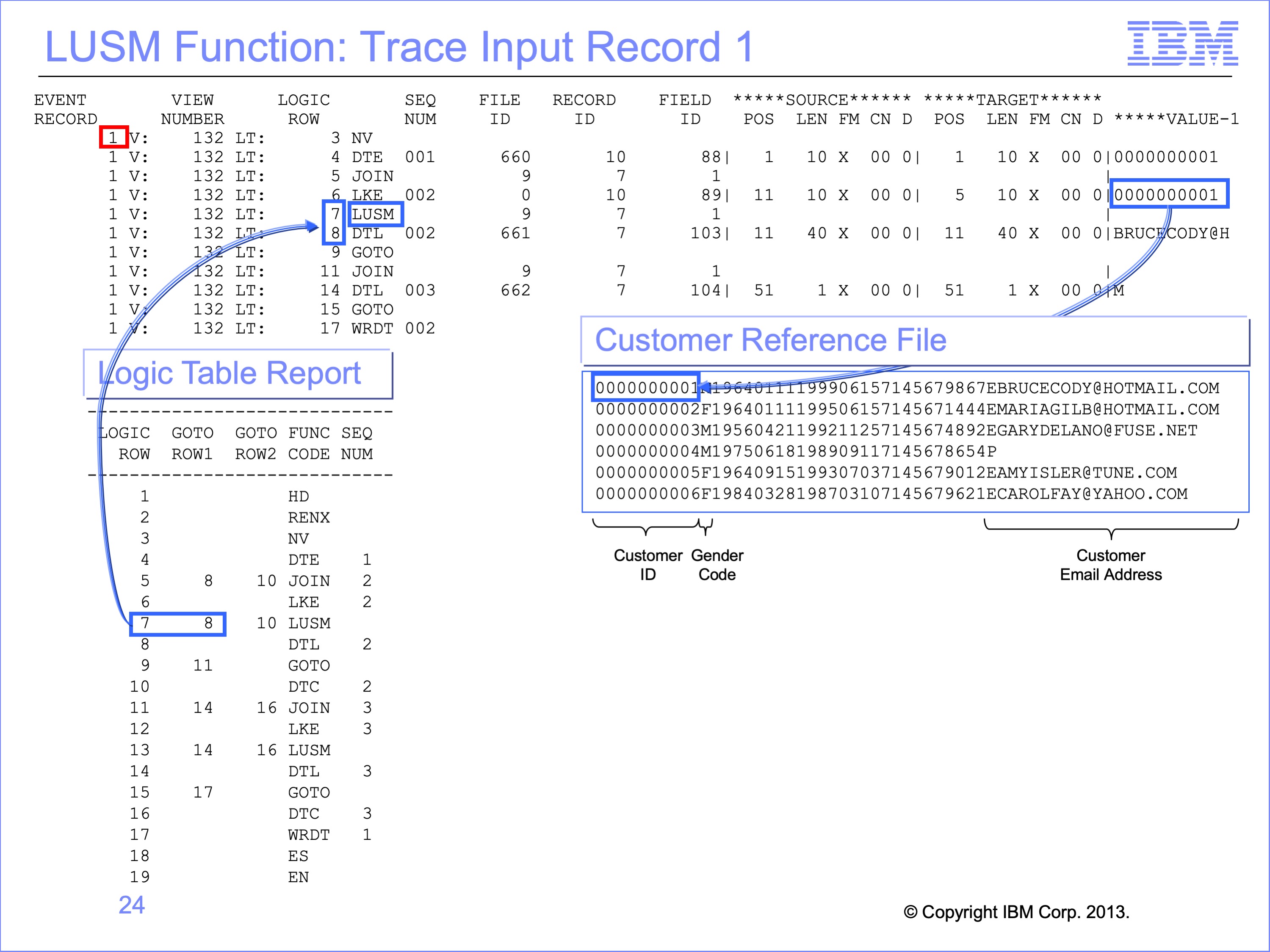This screenshot has width=1270, height=952.
Task: Click the "FUNC CODE" column header
Action: click(309, 444)
